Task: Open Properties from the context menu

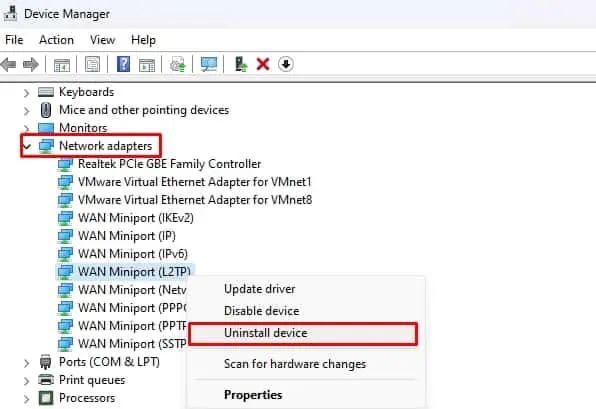Action: [253, 395]
